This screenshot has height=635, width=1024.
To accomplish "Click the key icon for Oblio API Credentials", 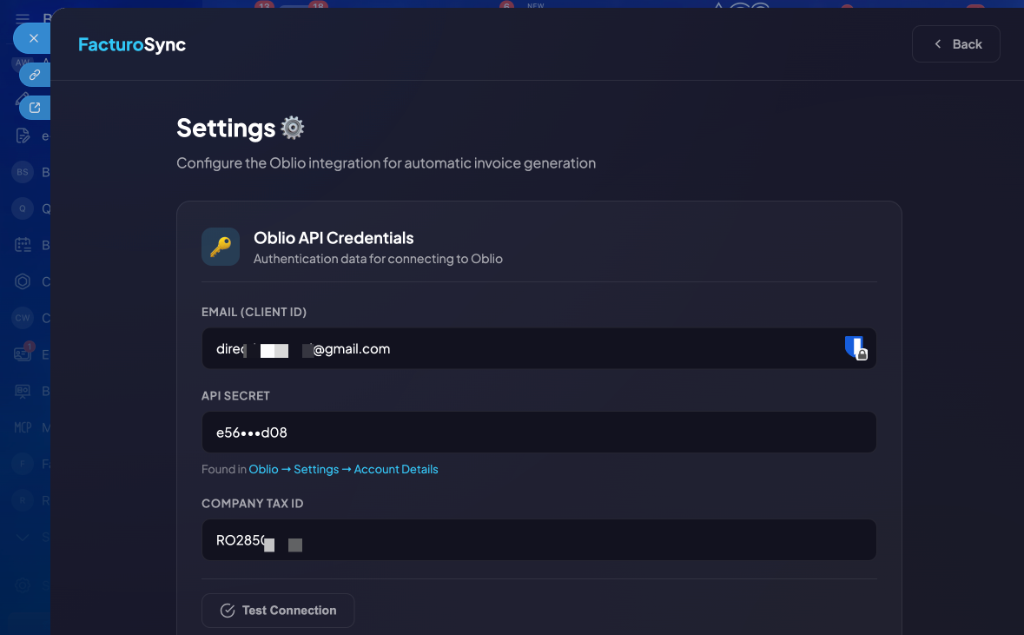I will (x=220, y=247).
